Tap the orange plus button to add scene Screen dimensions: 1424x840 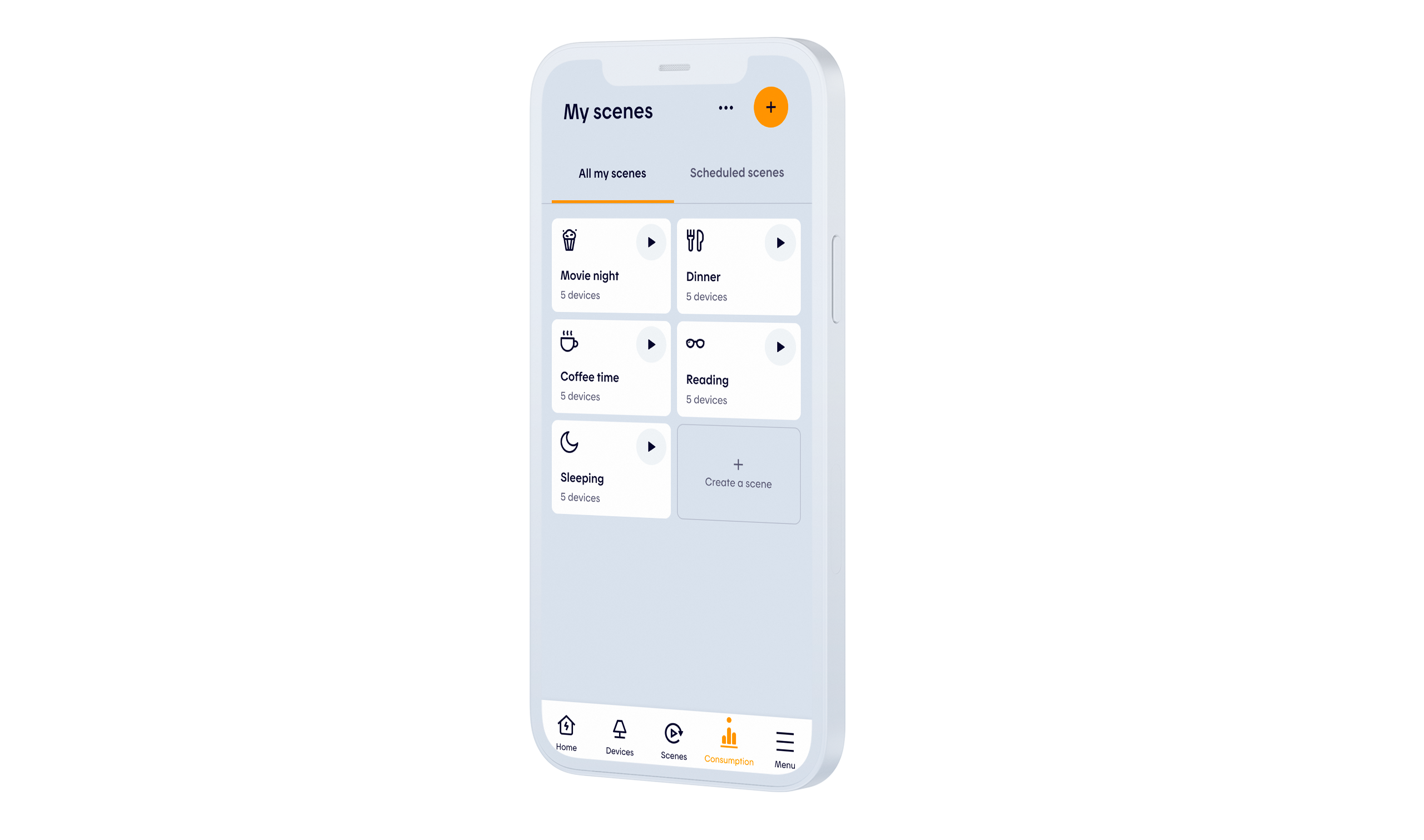pyautogui.click(x=770, y=108)
